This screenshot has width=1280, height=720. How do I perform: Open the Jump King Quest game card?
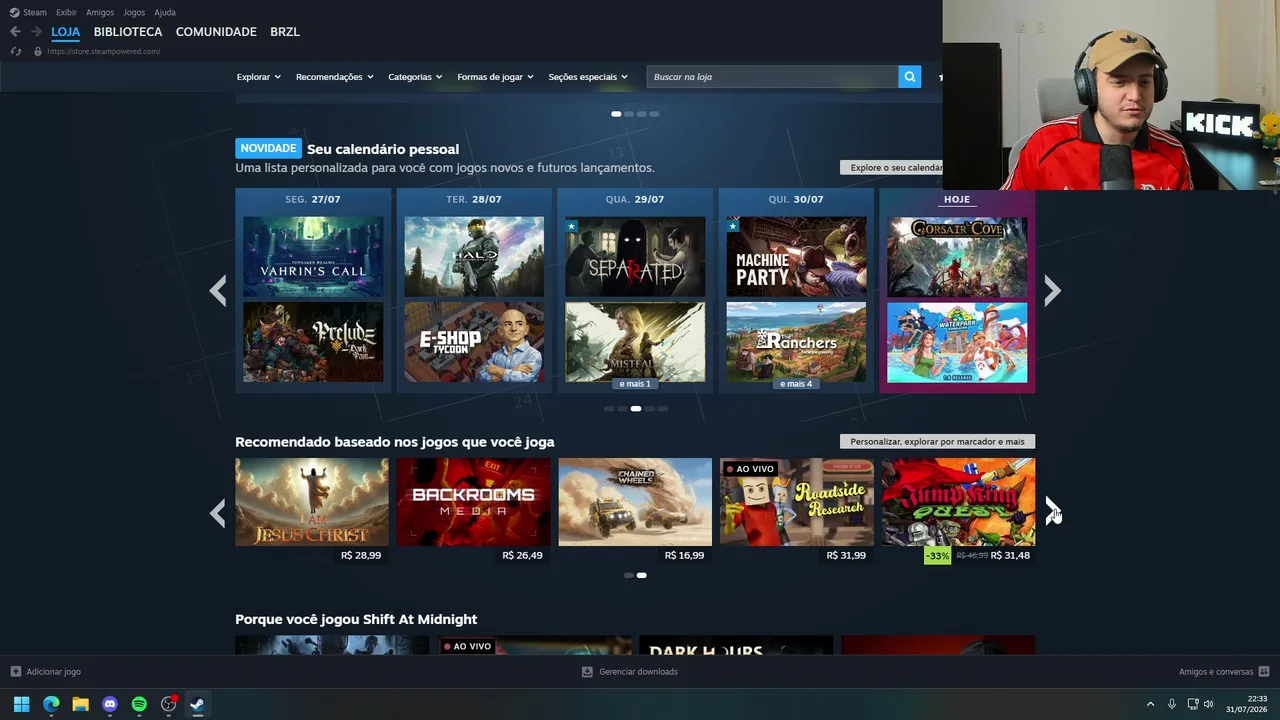(958, 502)
